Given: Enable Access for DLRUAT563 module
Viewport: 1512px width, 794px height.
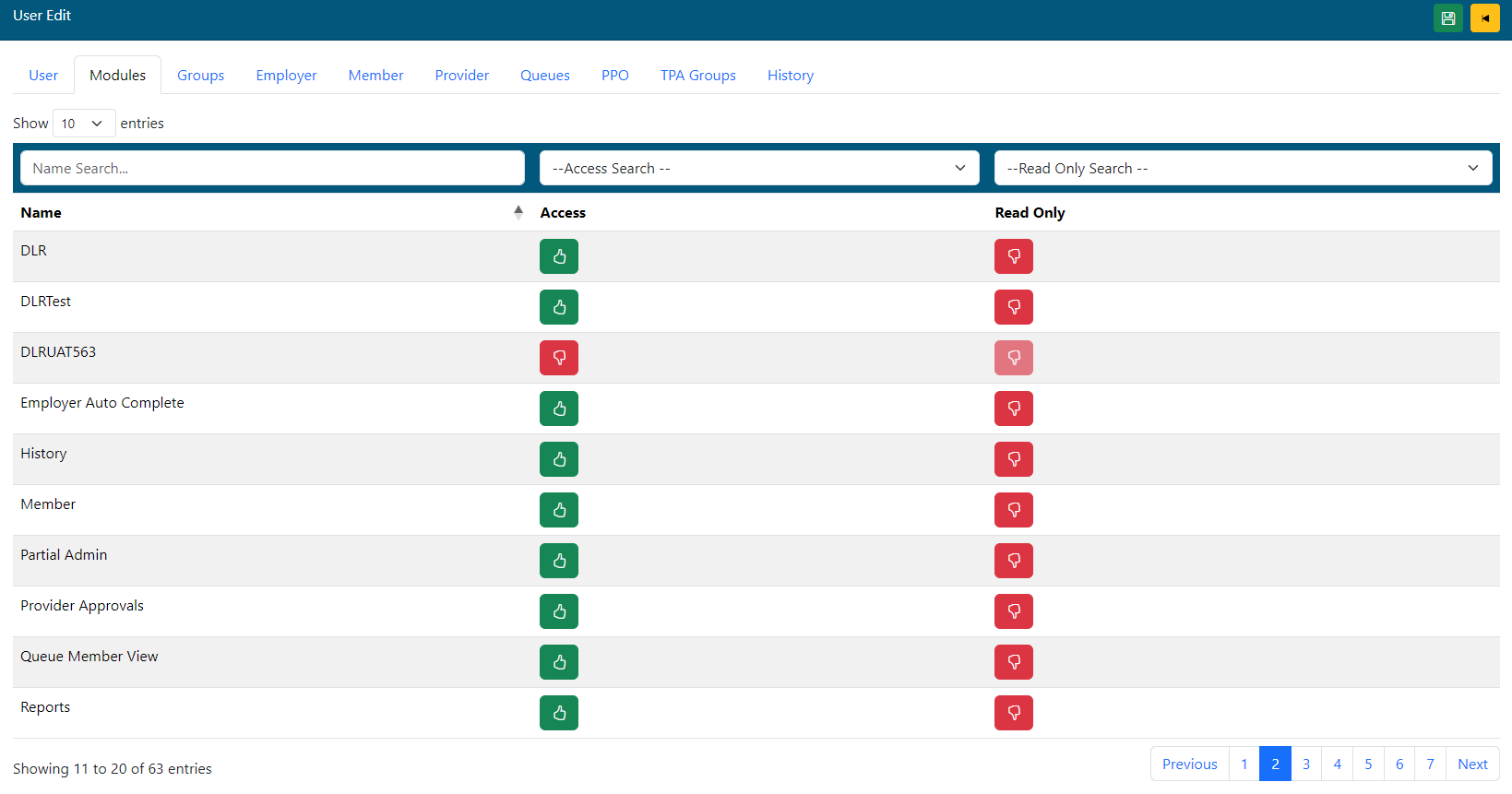Looking at the screenshot, I should 558,358.
